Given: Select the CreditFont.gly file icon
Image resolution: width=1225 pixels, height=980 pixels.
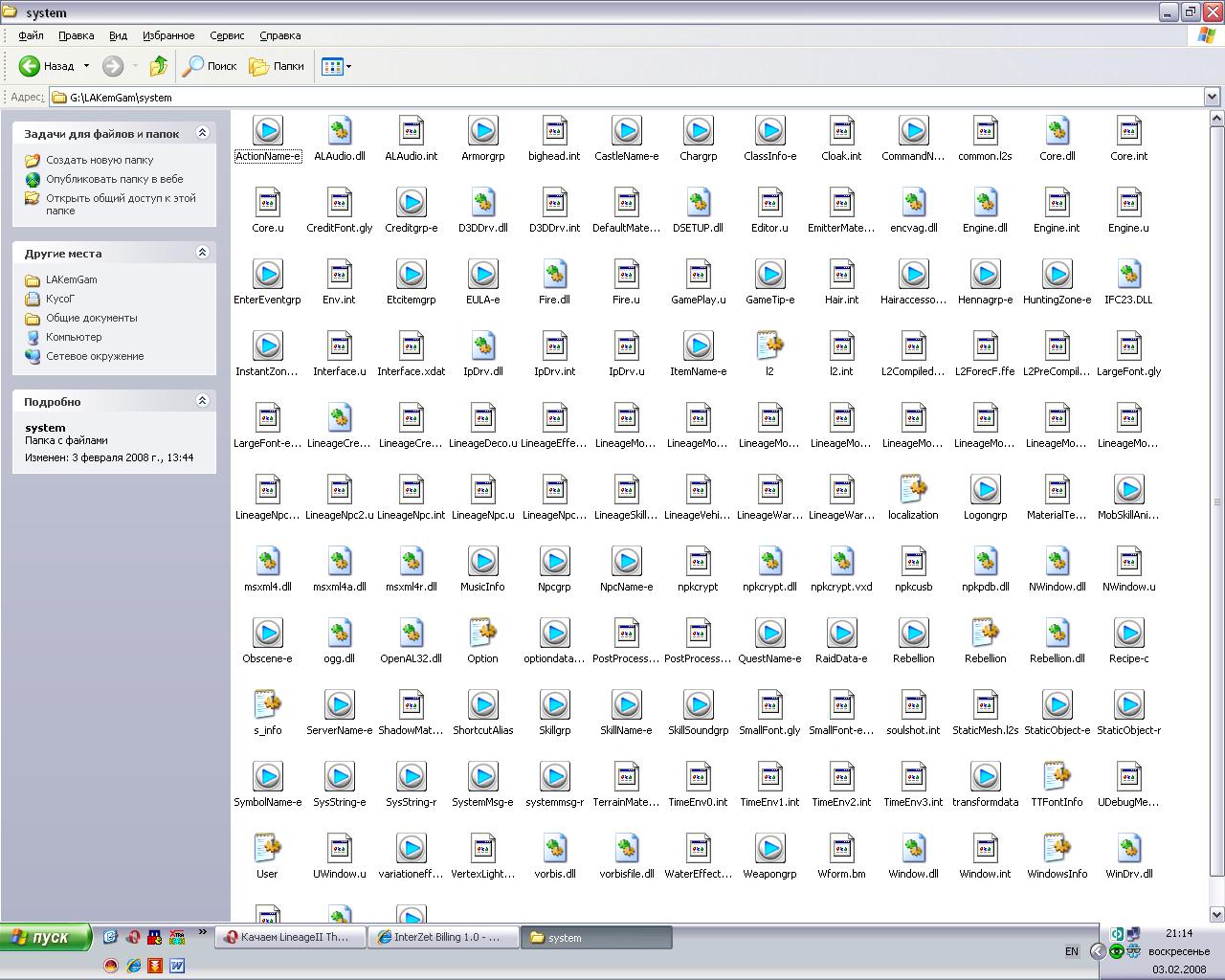Looking at the screenshot, I should (x=340, y=202).
